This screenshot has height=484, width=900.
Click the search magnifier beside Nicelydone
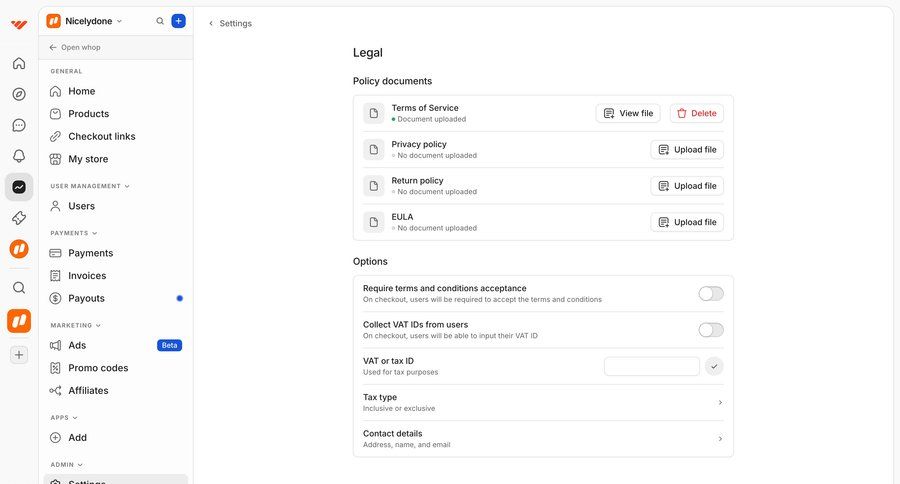160,21
